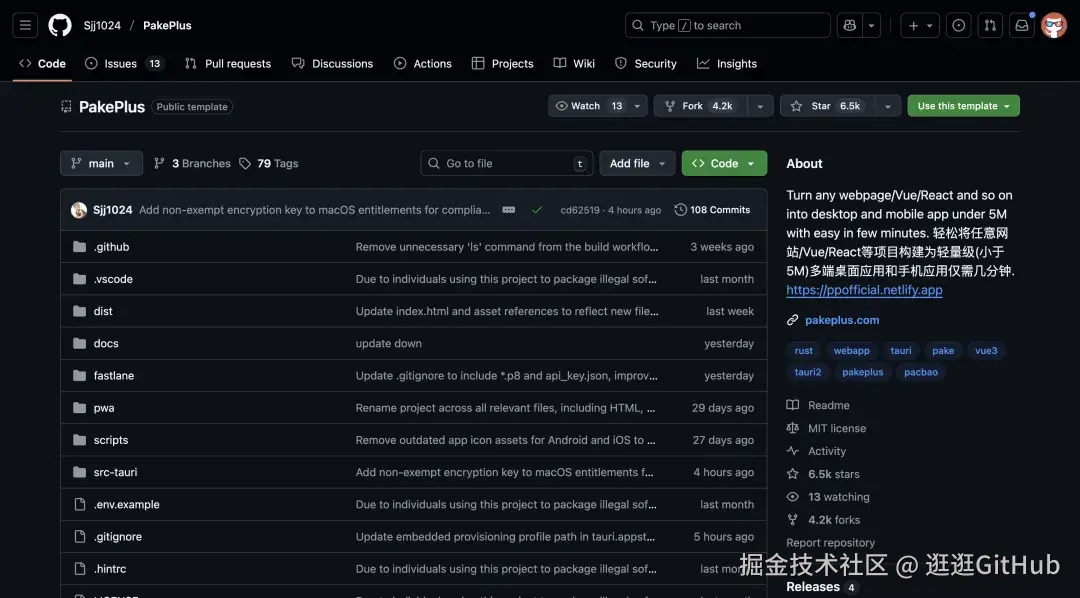
Task: View the 3 Branches link
Action: (192, 163)
